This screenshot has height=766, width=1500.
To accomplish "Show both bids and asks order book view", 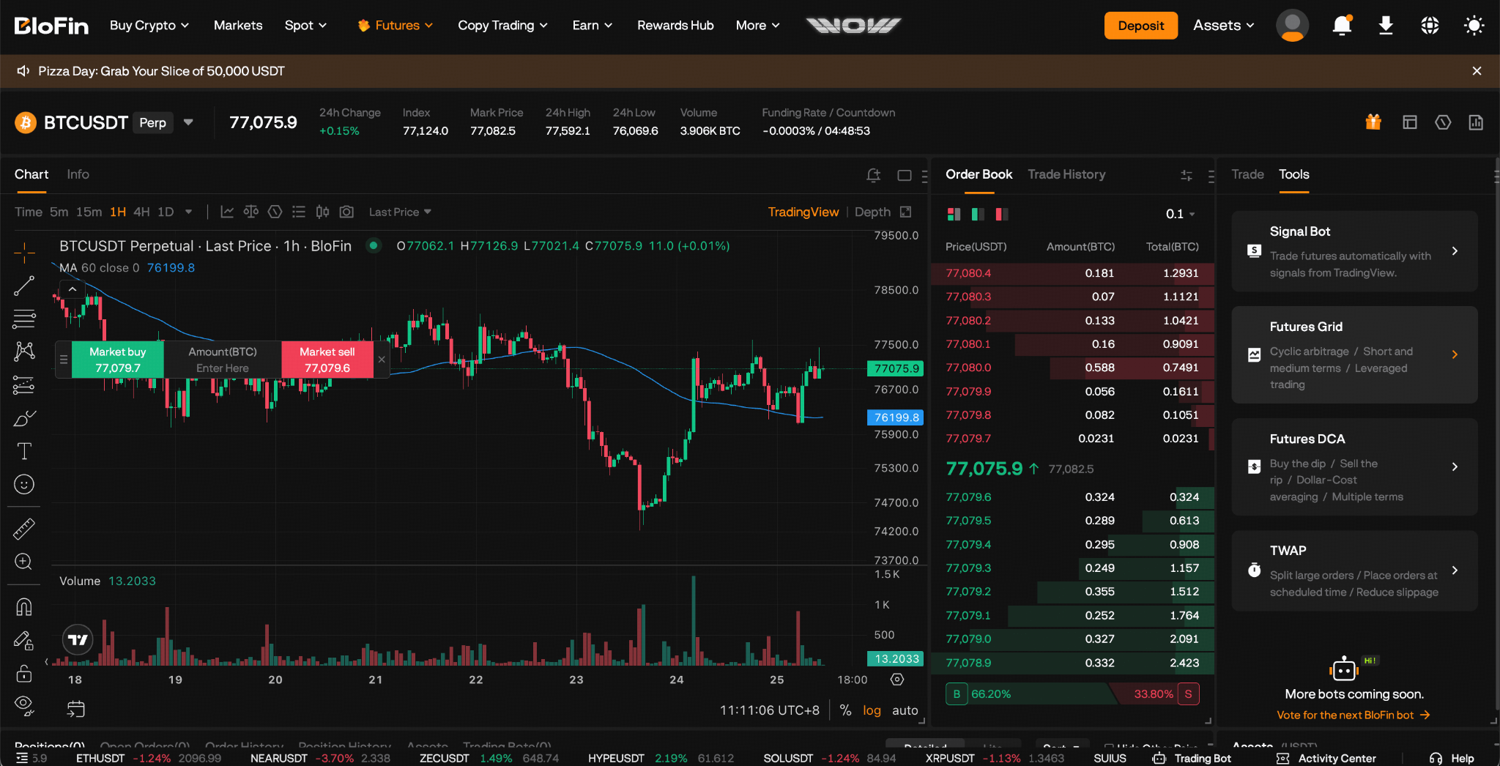I will pos(954,214).
